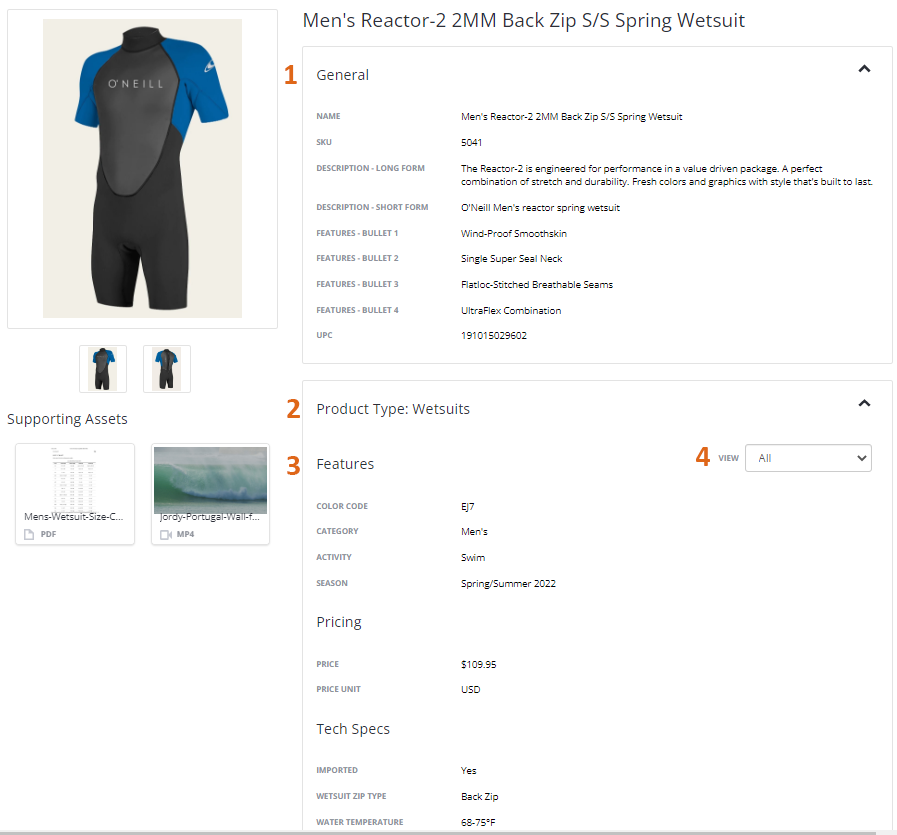Click the Wetsuit Zip Type value Back Zip
The width and height of the screenshot is (897, 835).
click(x=479, y=797)
